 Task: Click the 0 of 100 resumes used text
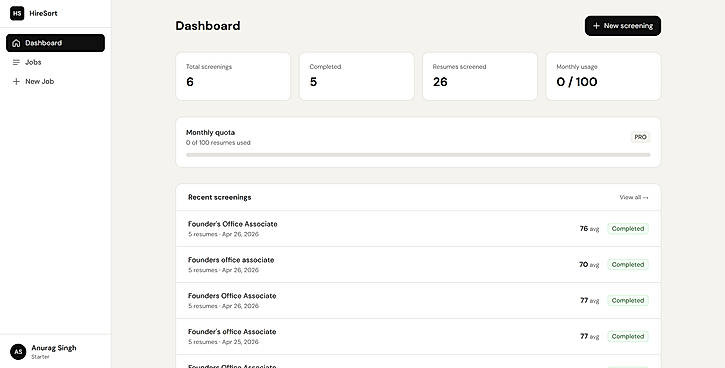click(218, 143)
